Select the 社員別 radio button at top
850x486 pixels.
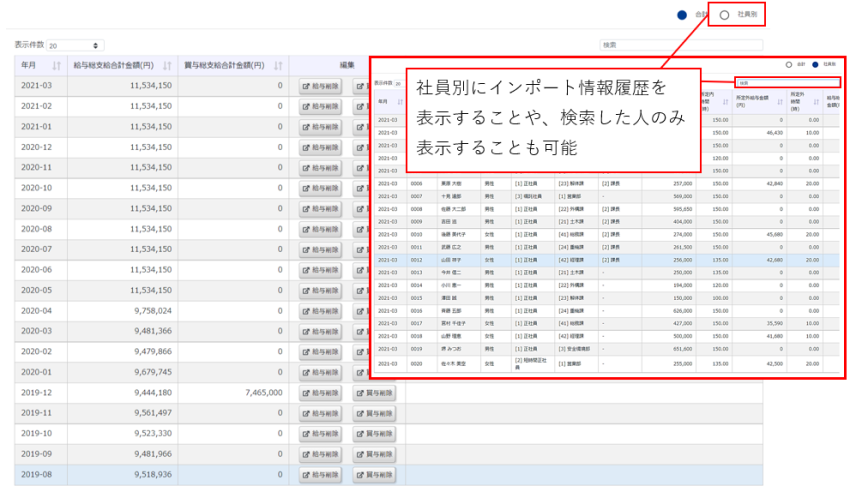pyautogui.click(x=724, y=15)
